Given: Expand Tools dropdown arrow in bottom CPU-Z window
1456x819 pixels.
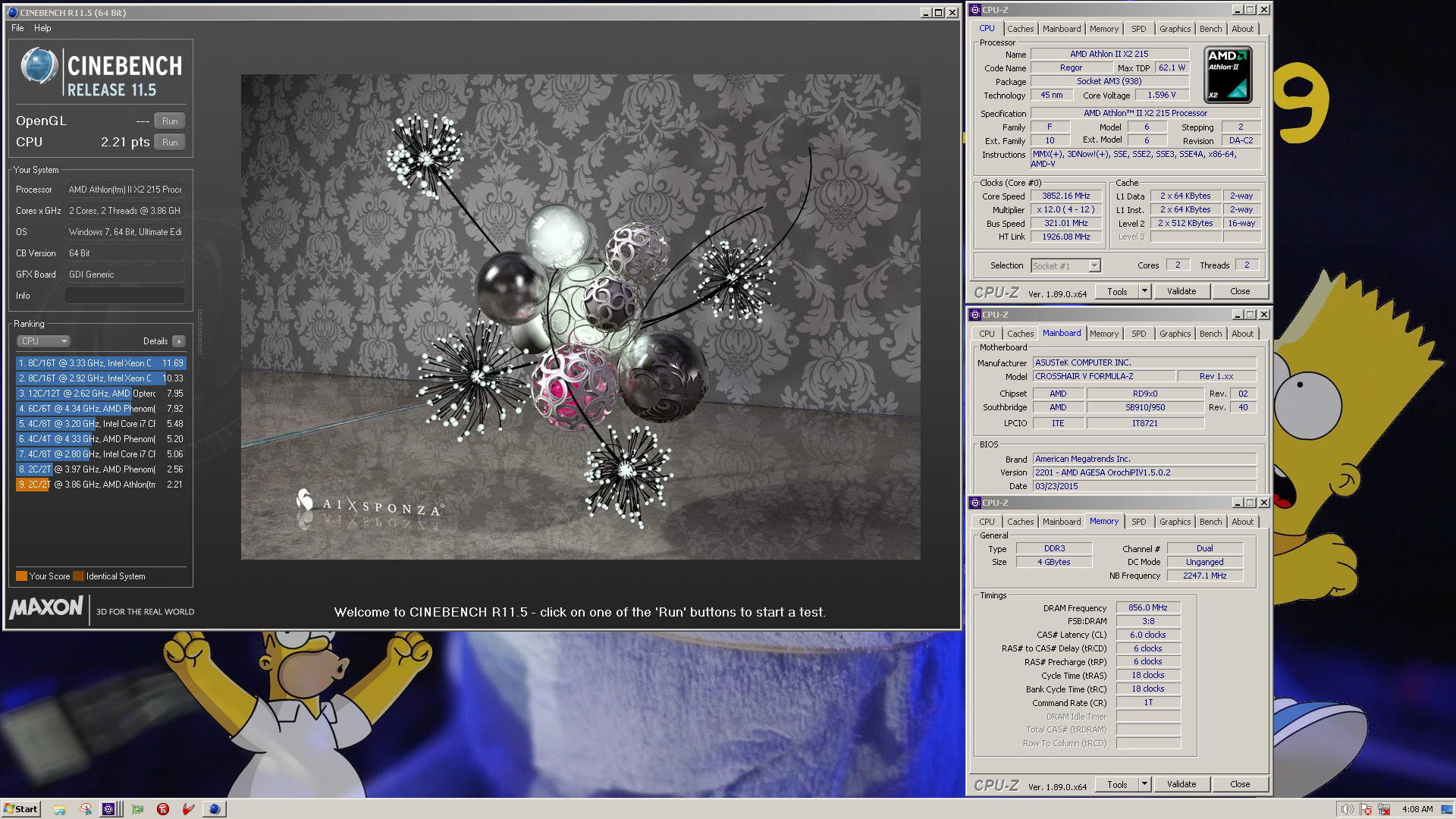Looking at the screenshot, I should (1144, 785).
